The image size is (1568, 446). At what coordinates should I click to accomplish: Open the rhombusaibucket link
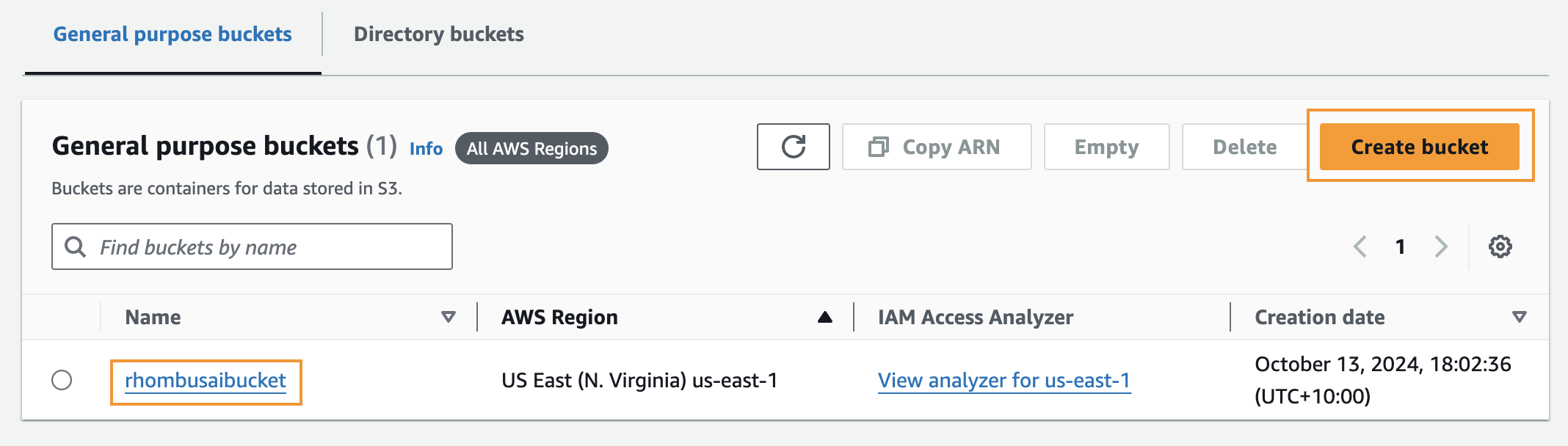[206, 380]
